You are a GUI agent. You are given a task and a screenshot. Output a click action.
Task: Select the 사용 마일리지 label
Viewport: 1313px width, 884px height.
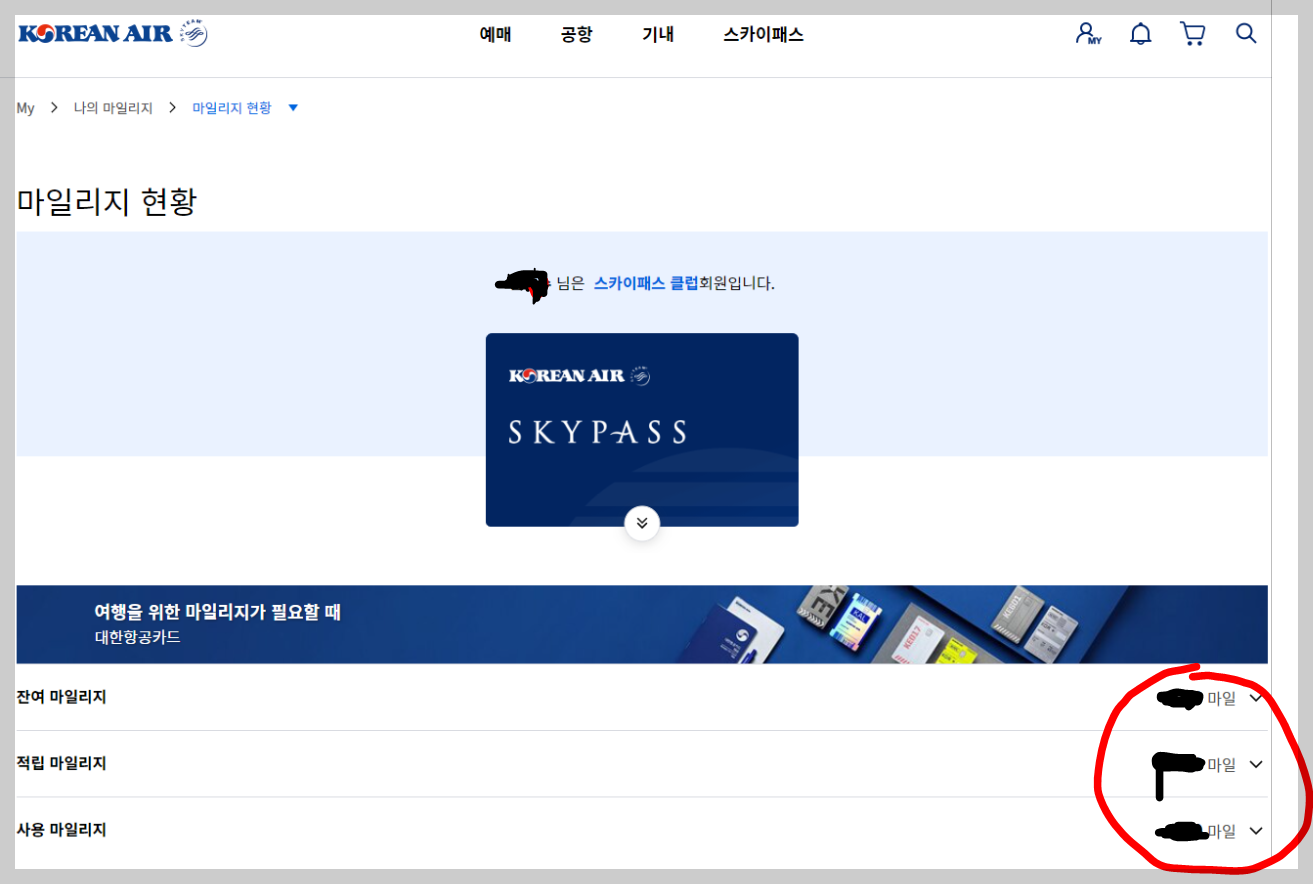point(61,830)
